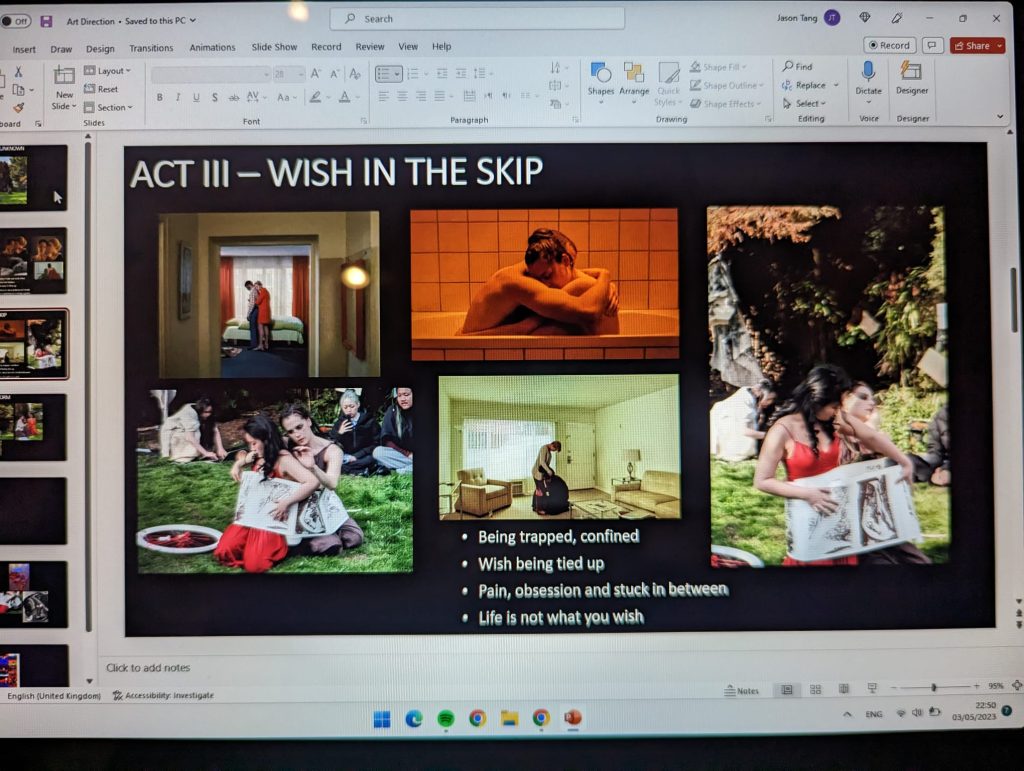Click the Designer icon

912,71
